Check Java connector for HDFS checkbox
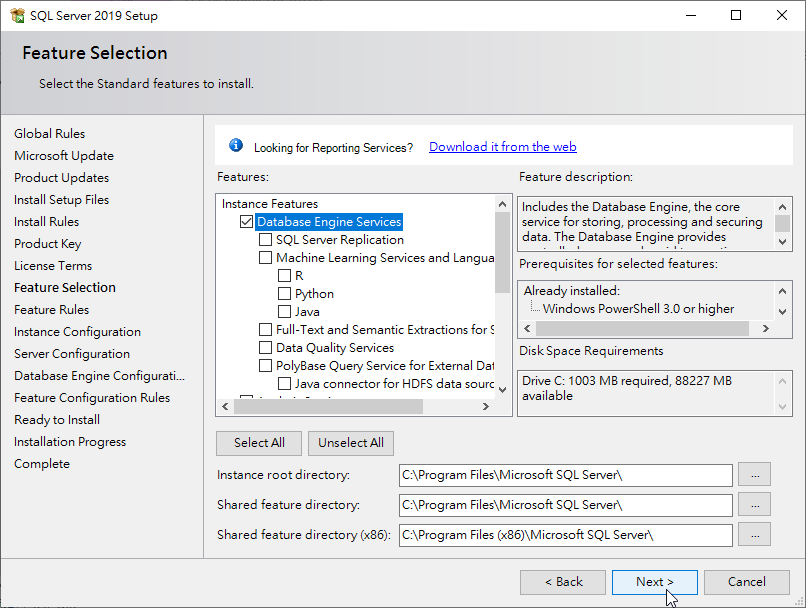Screen dimensions: 806x608 pyautogui.click(x=284, y=383)
